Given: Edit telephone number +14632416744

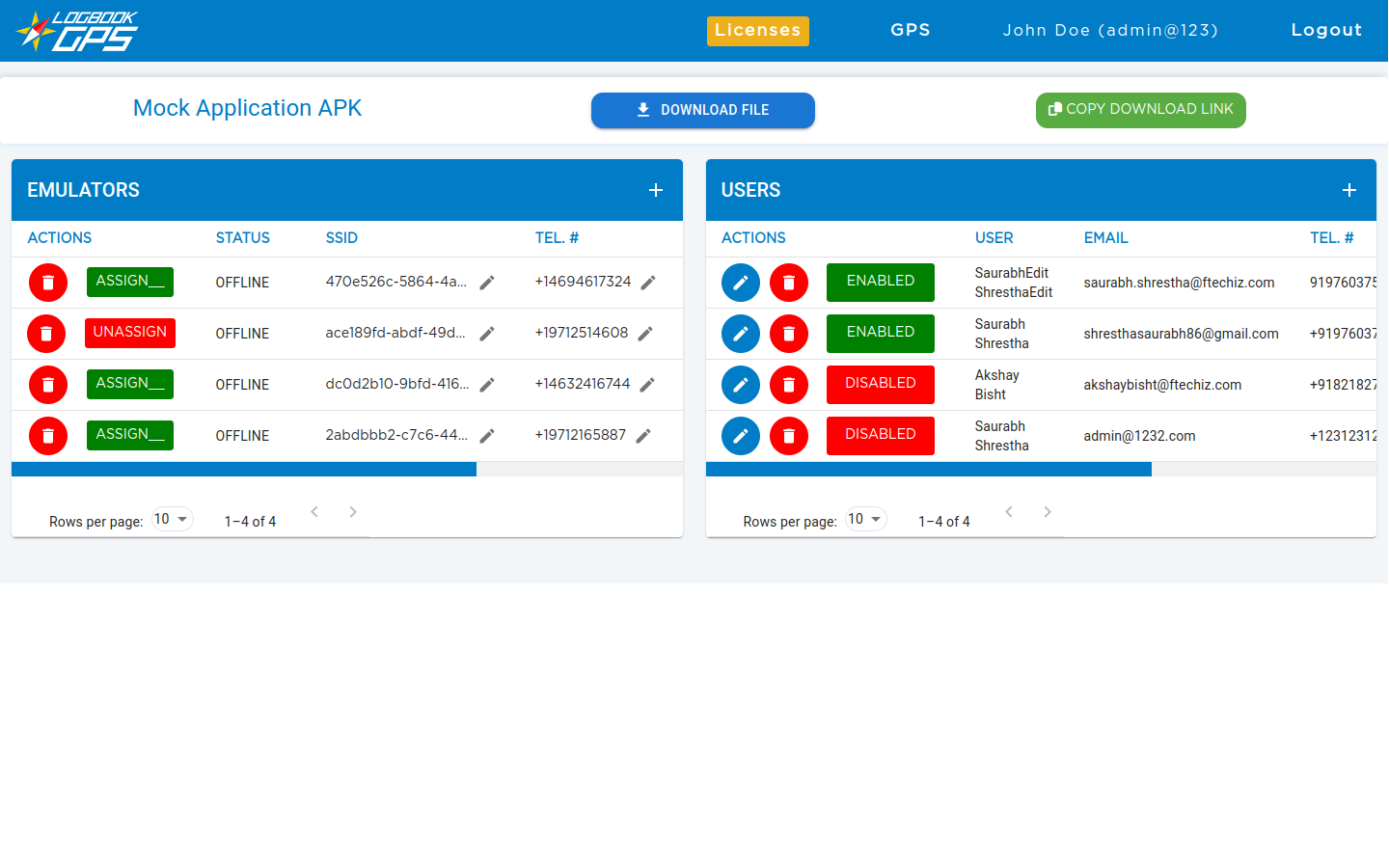Looking at the screenshot, I should click(647, 385).
